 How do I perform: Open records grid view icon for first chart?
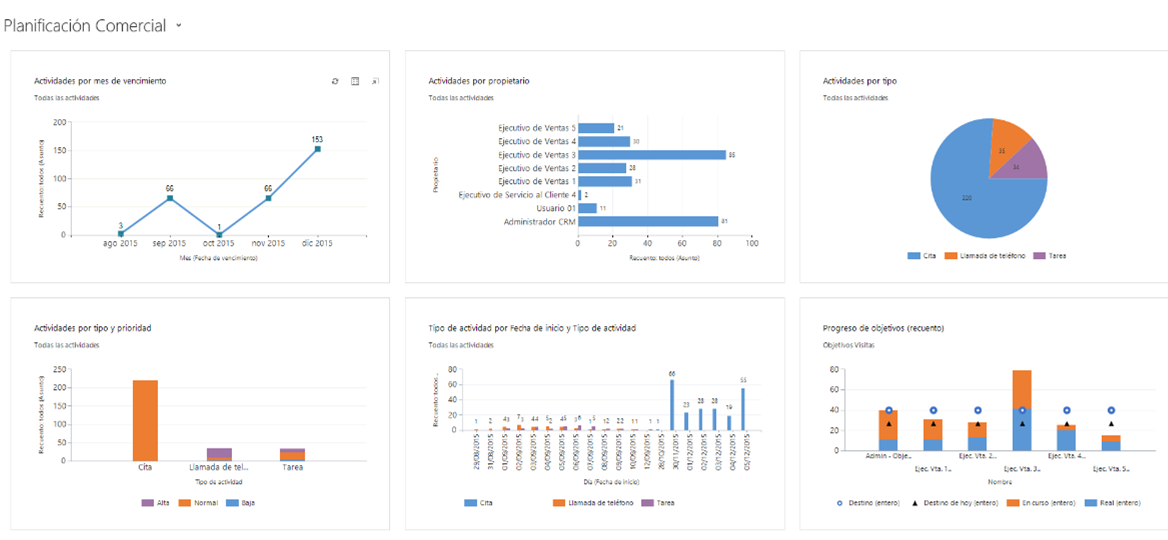tap(355, 80)
